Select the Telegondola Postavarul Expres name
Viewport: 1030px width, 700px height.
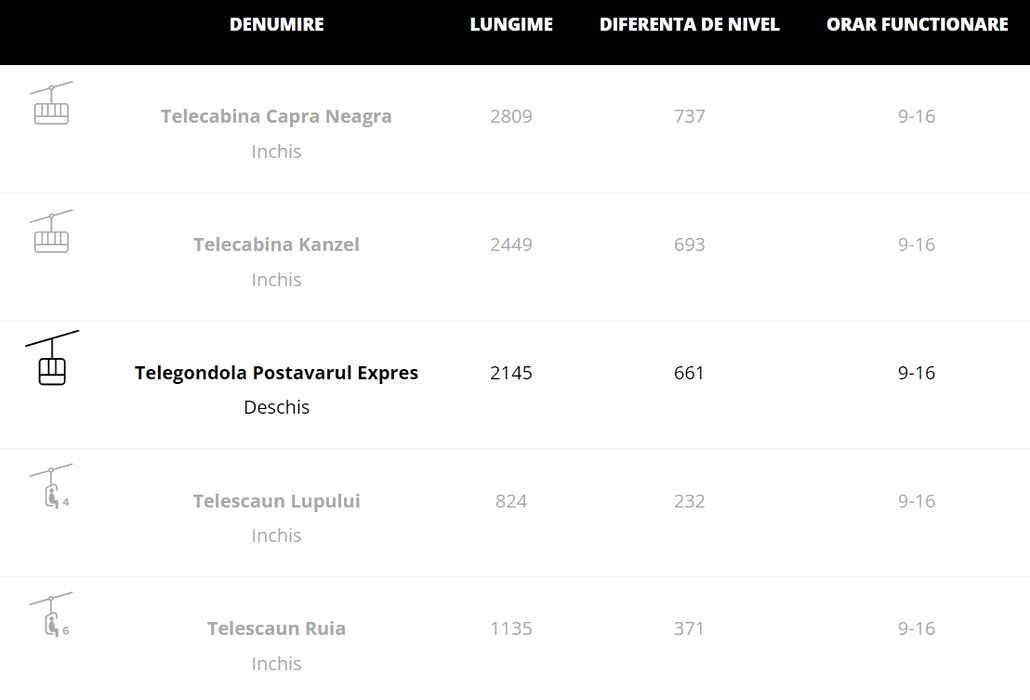click(276, 372)
